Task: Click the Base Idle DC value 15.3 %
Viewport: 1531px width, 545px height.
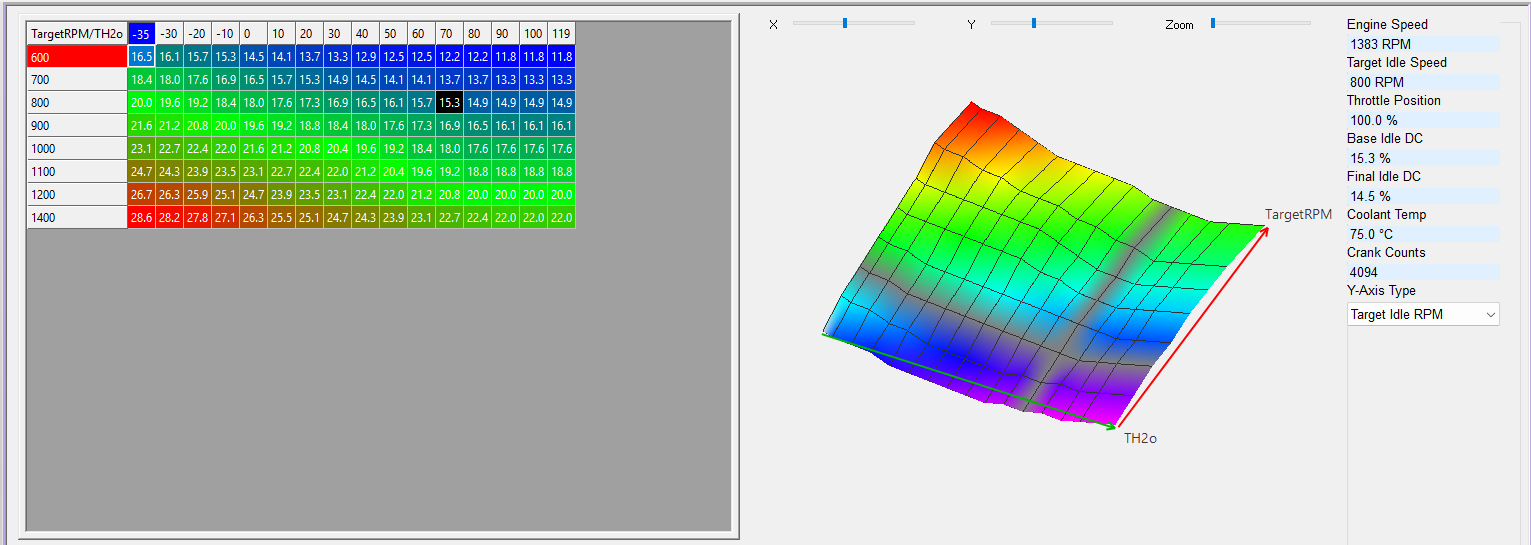Action: pos(1423,158)
